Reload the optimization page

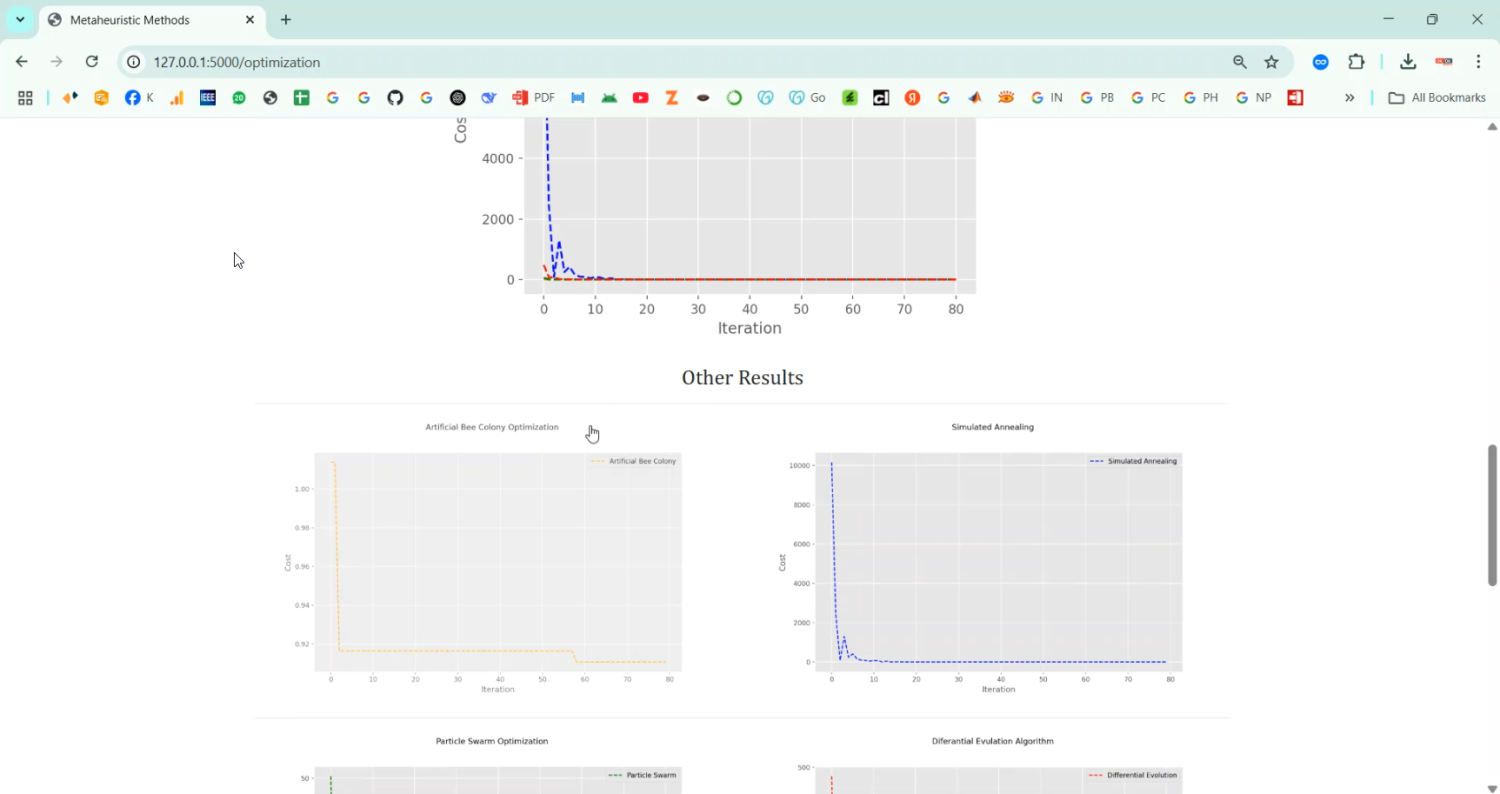pos(91,62)
